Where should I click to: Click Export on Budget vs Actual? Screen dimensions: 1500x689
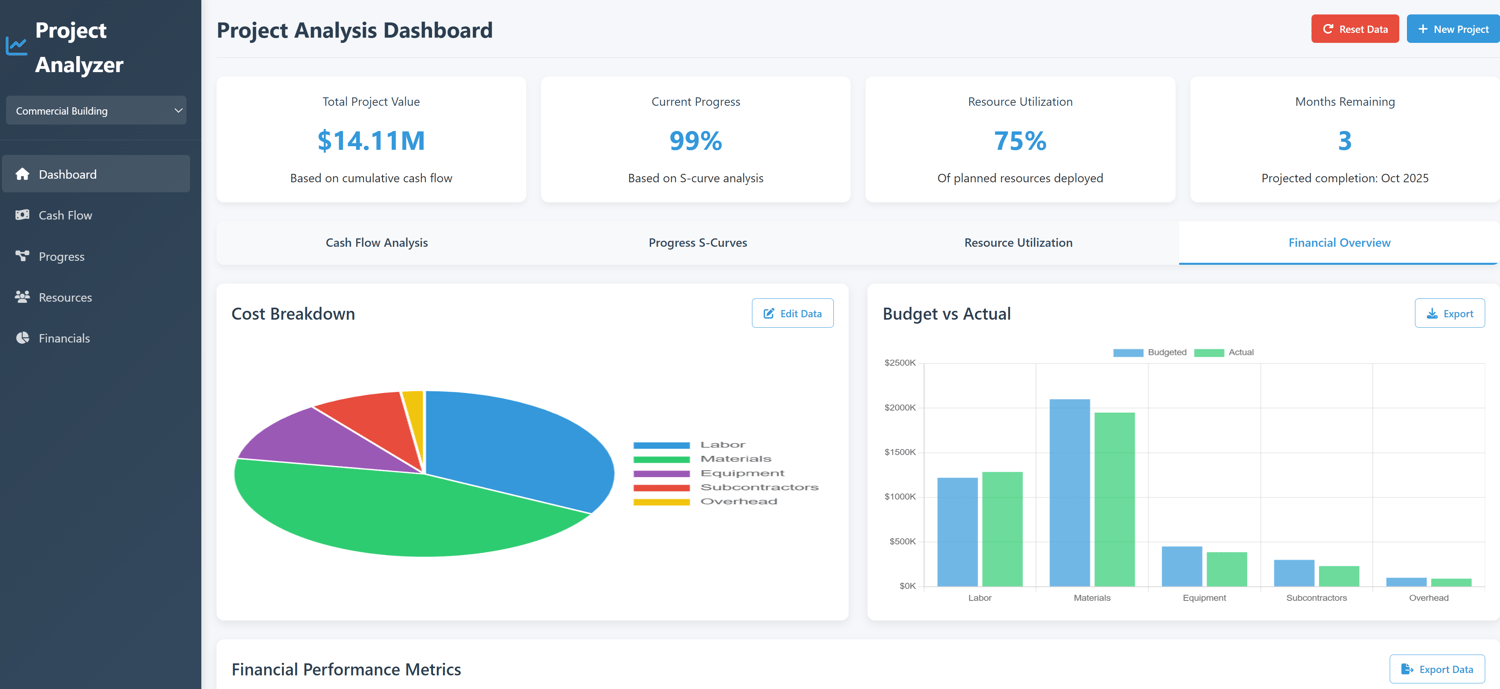(1450, 313)
